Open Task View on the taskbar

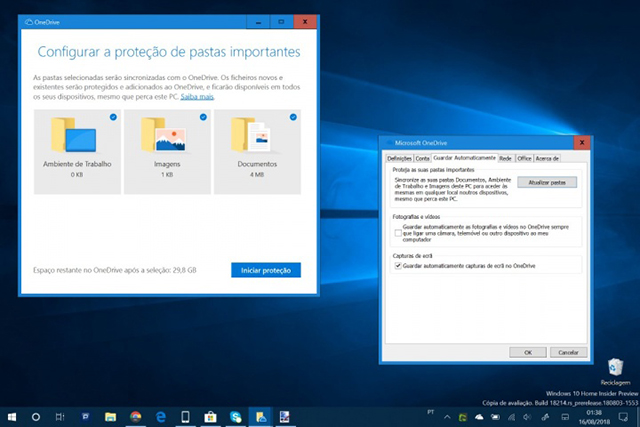60,417
